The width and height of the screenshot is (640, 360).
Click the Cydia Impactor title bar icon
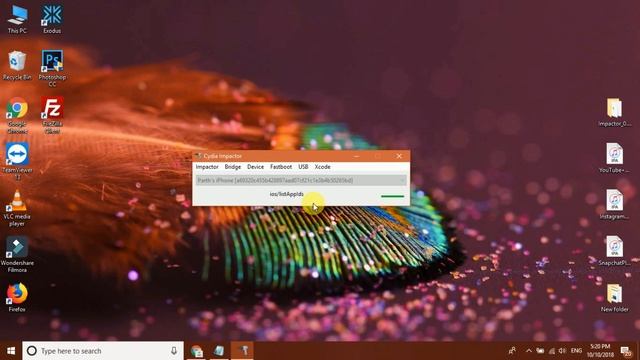click(198, 156)
